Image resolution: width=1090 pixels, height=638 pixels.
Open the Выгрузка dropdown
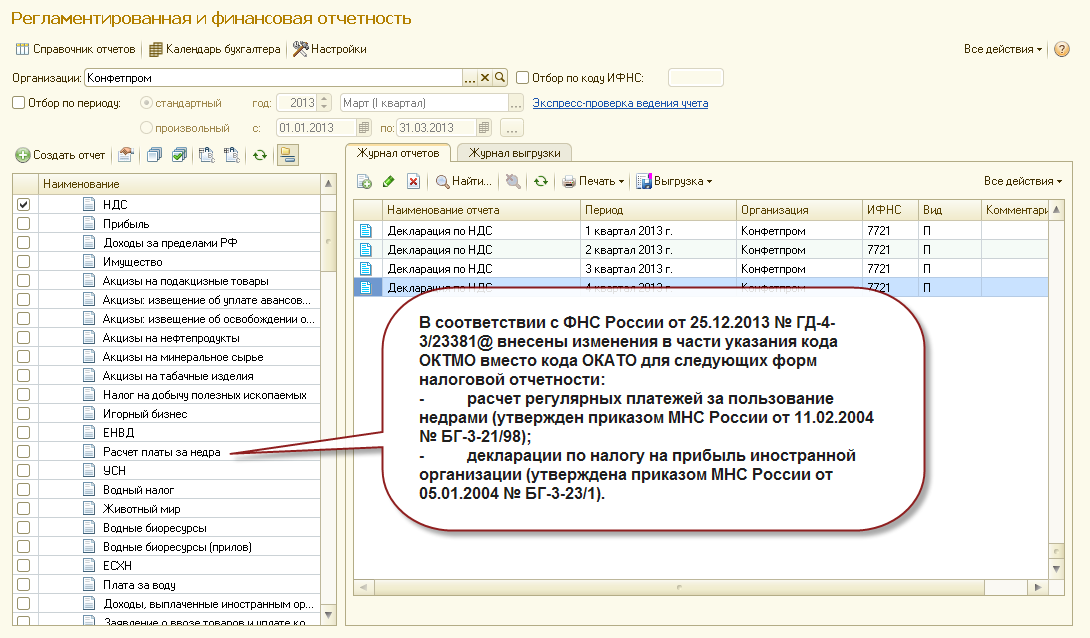[674, 181]
